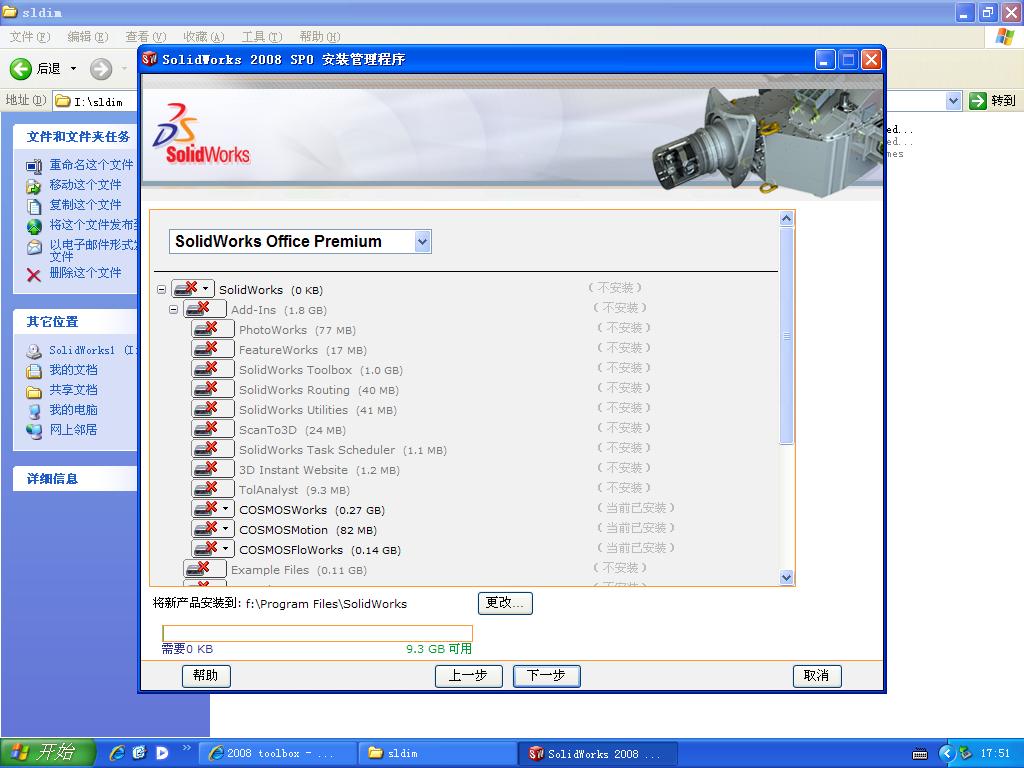This screenshot has width=1024, height=768.
Task: Select the Example Files (0.11 GB) row text
Action: click(x=298, y=570)
